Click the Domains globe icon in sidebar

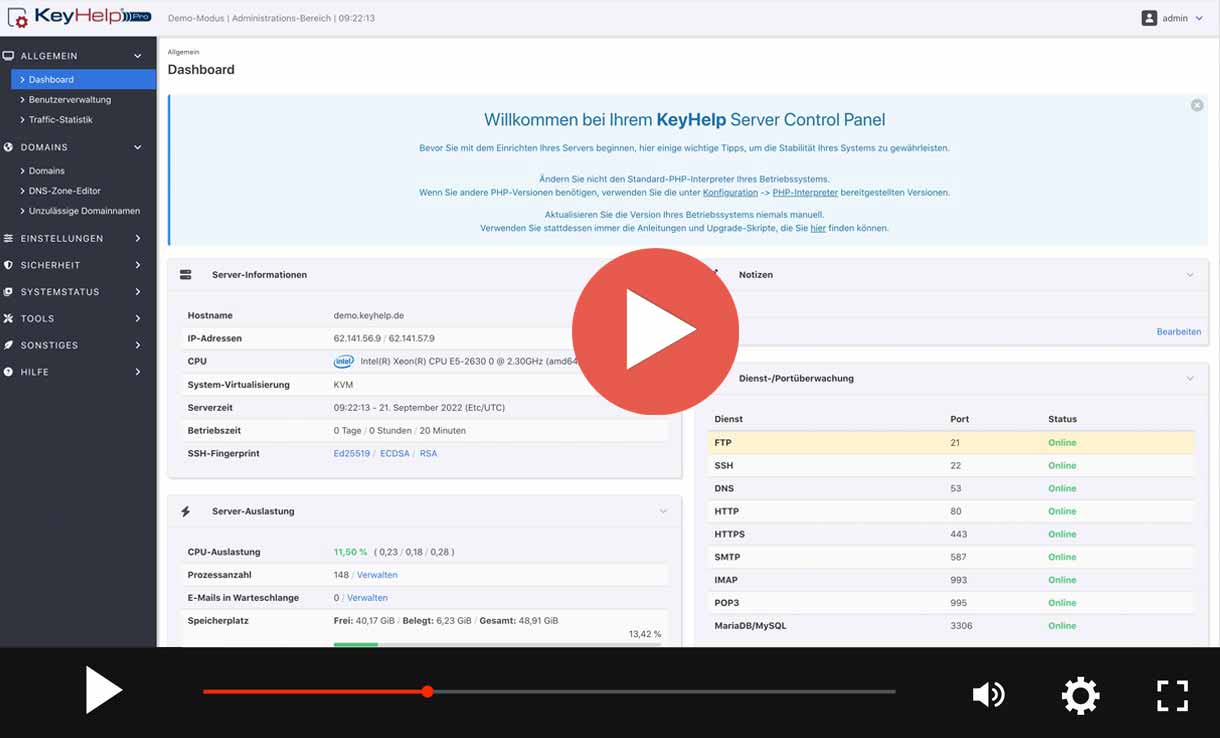pos(9,147)
